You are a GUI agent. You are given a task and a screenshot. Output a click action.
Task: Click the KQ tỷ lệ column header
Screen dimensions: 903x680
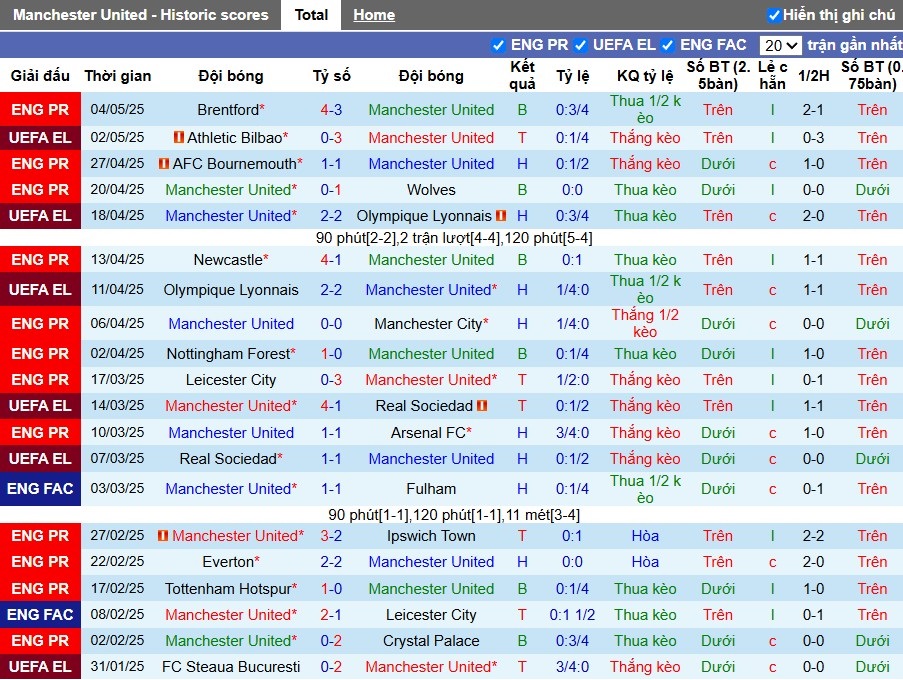point(645,75)
